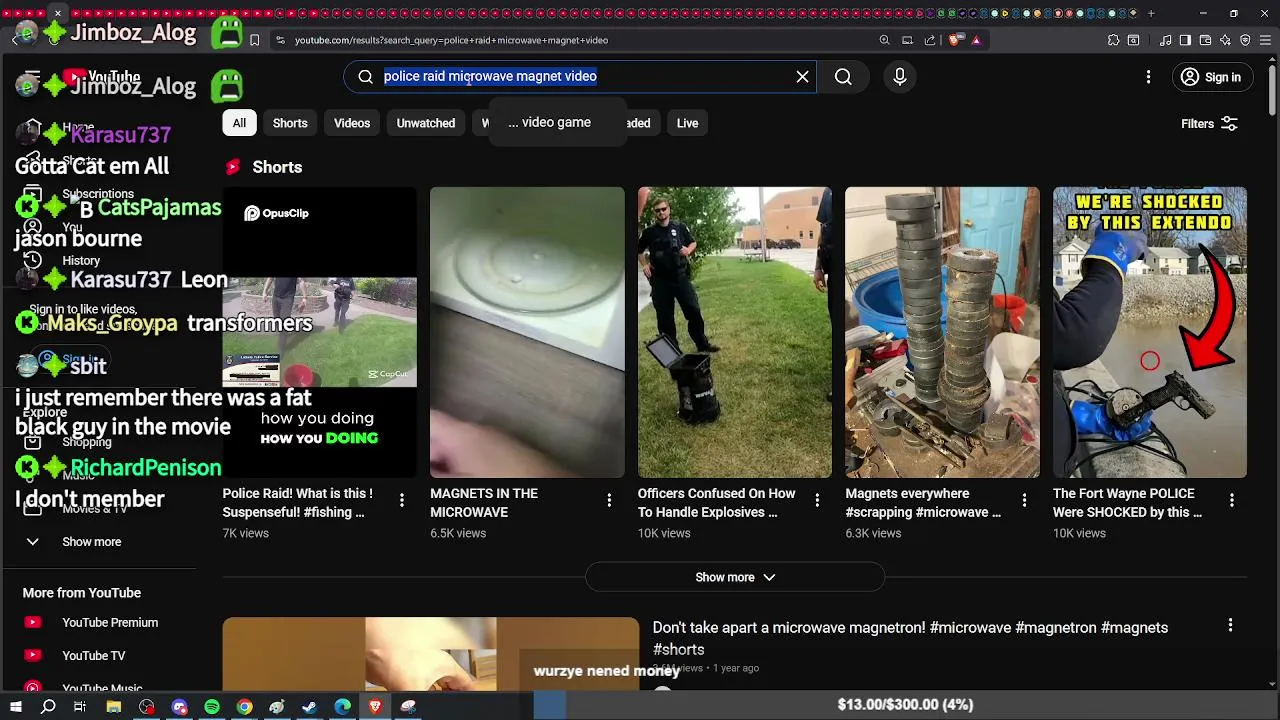Launch Spotify from the taskbar
Image resolution: width=1280 pixels, height=720 pixels.
click(x=212, y=706)
